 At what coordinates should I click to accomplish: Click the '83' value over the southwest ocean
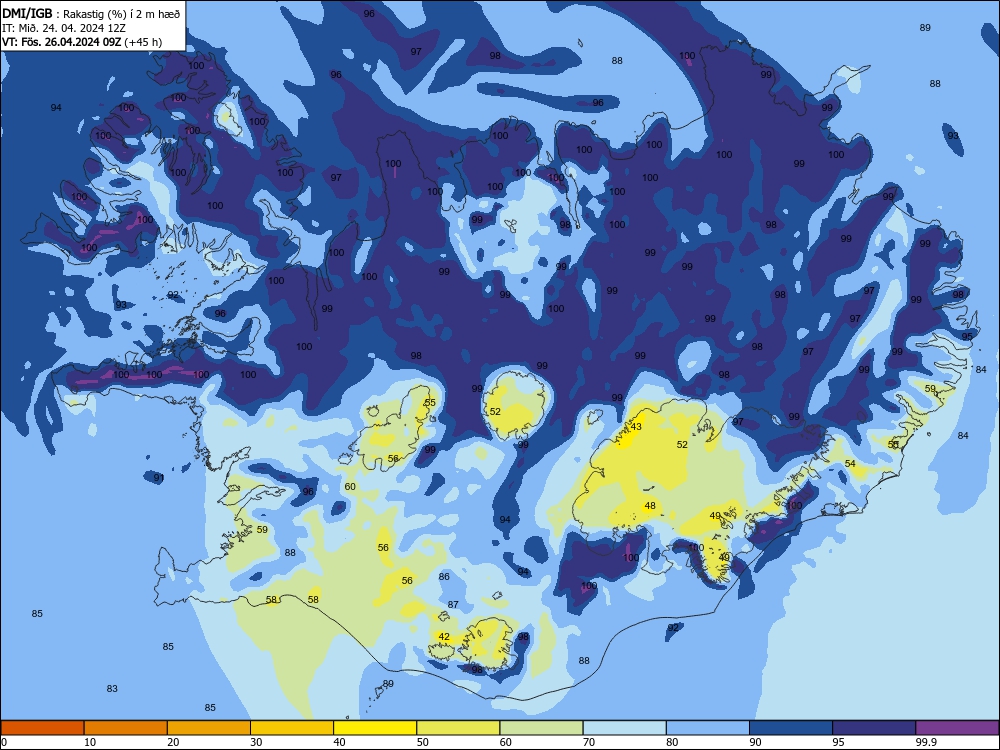click(112, 689)
